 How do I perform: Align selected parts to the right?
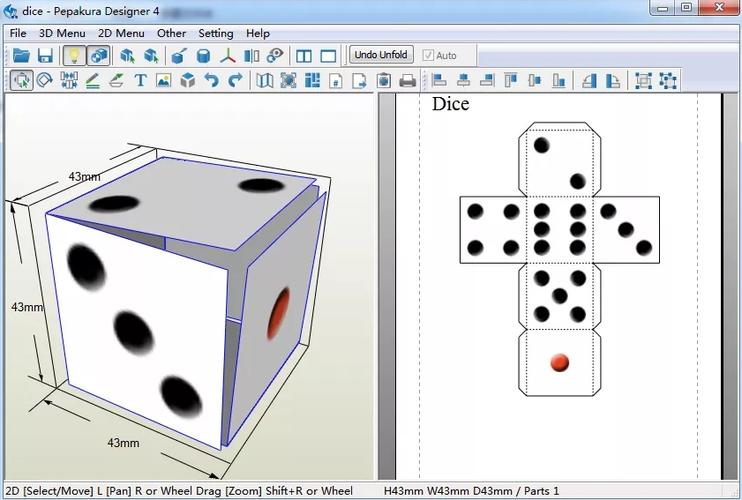487,80
